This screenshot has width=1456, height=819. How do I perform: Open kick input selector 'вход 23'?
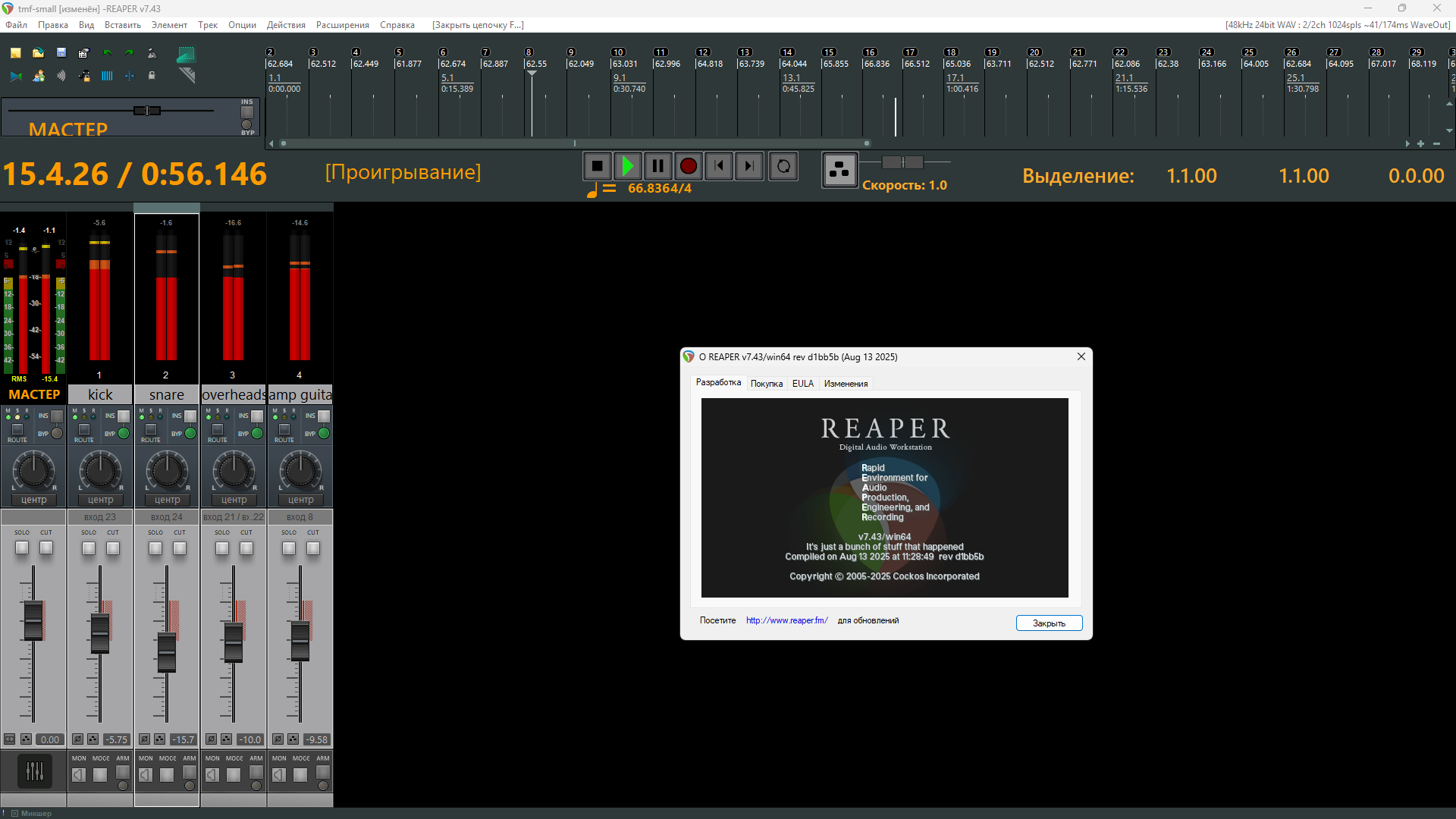click(x=100, y=517)
